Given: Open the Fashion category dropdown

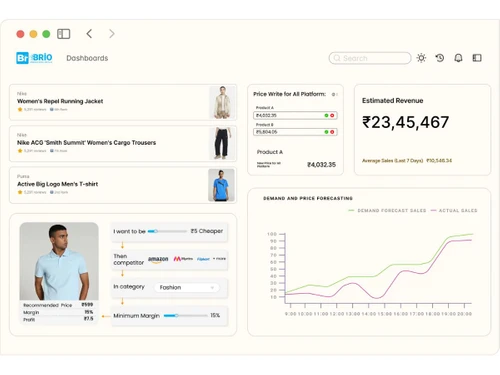Looking at the screenshot, I should point(187,287).
